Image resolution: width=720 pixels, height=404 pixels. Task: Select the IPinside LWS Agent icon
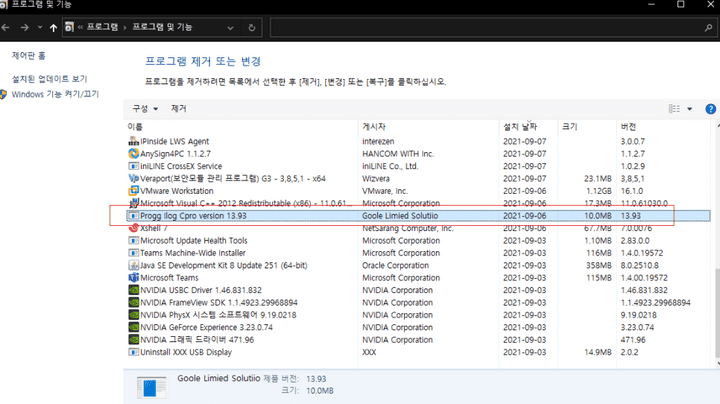coord(133,141)
